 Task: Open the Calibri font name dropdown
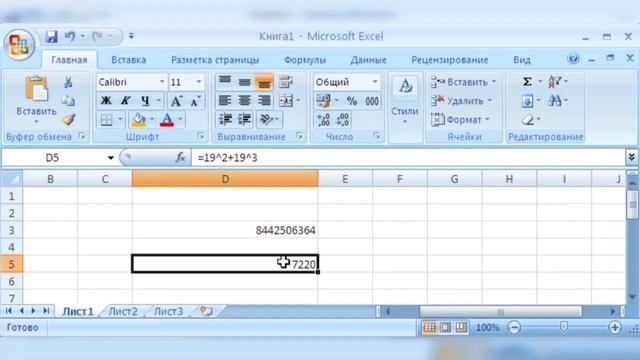(x=162, y=82)
